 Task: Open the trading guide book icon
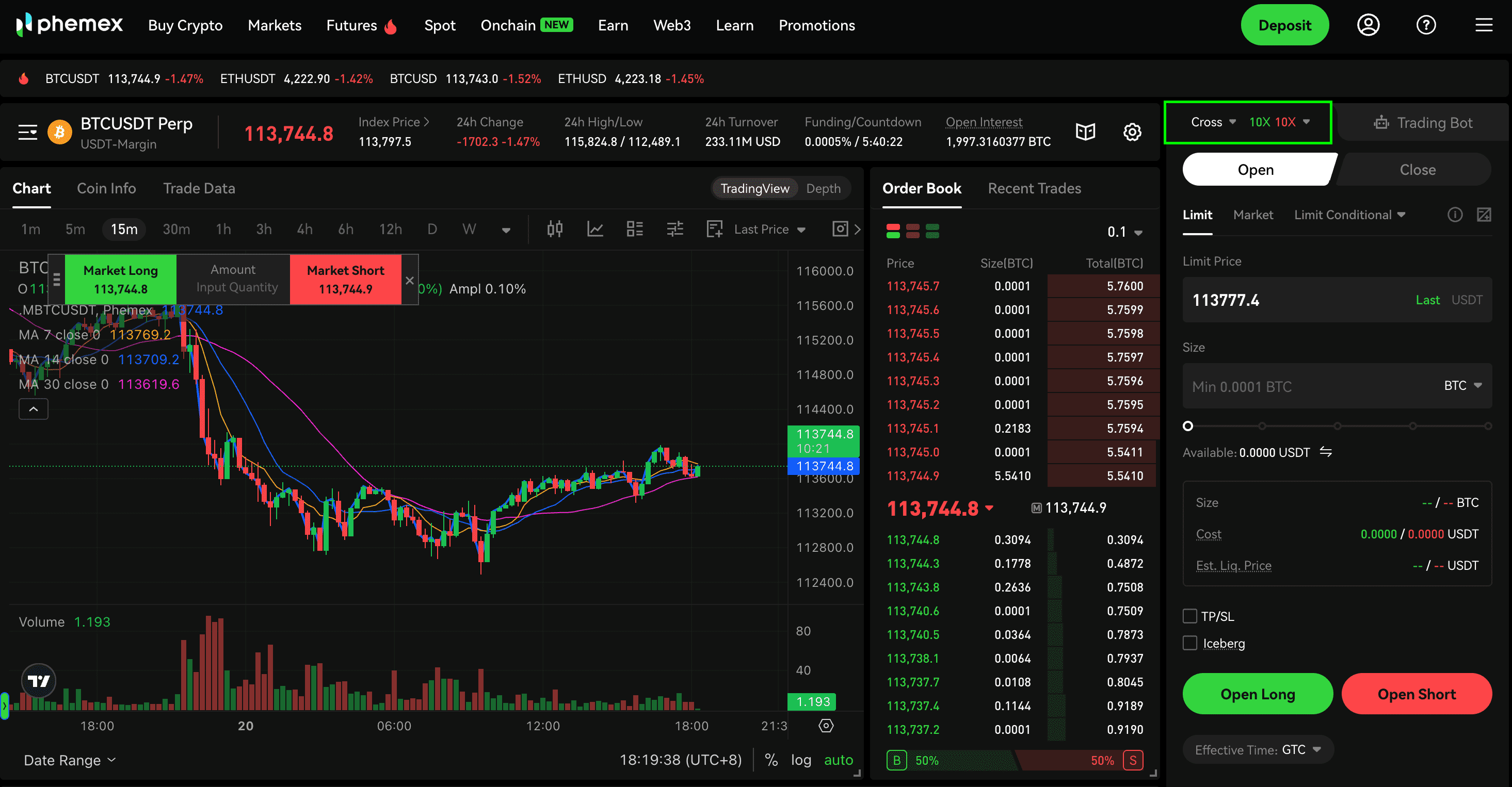click(x=1085, y=132)
